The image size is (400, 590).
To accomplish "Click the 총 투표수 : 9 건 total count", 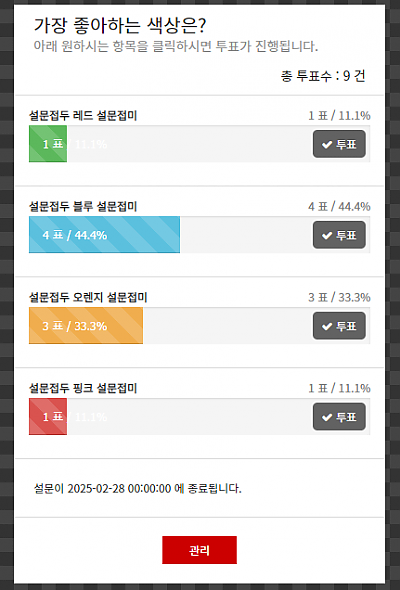I will click(323, 76).
